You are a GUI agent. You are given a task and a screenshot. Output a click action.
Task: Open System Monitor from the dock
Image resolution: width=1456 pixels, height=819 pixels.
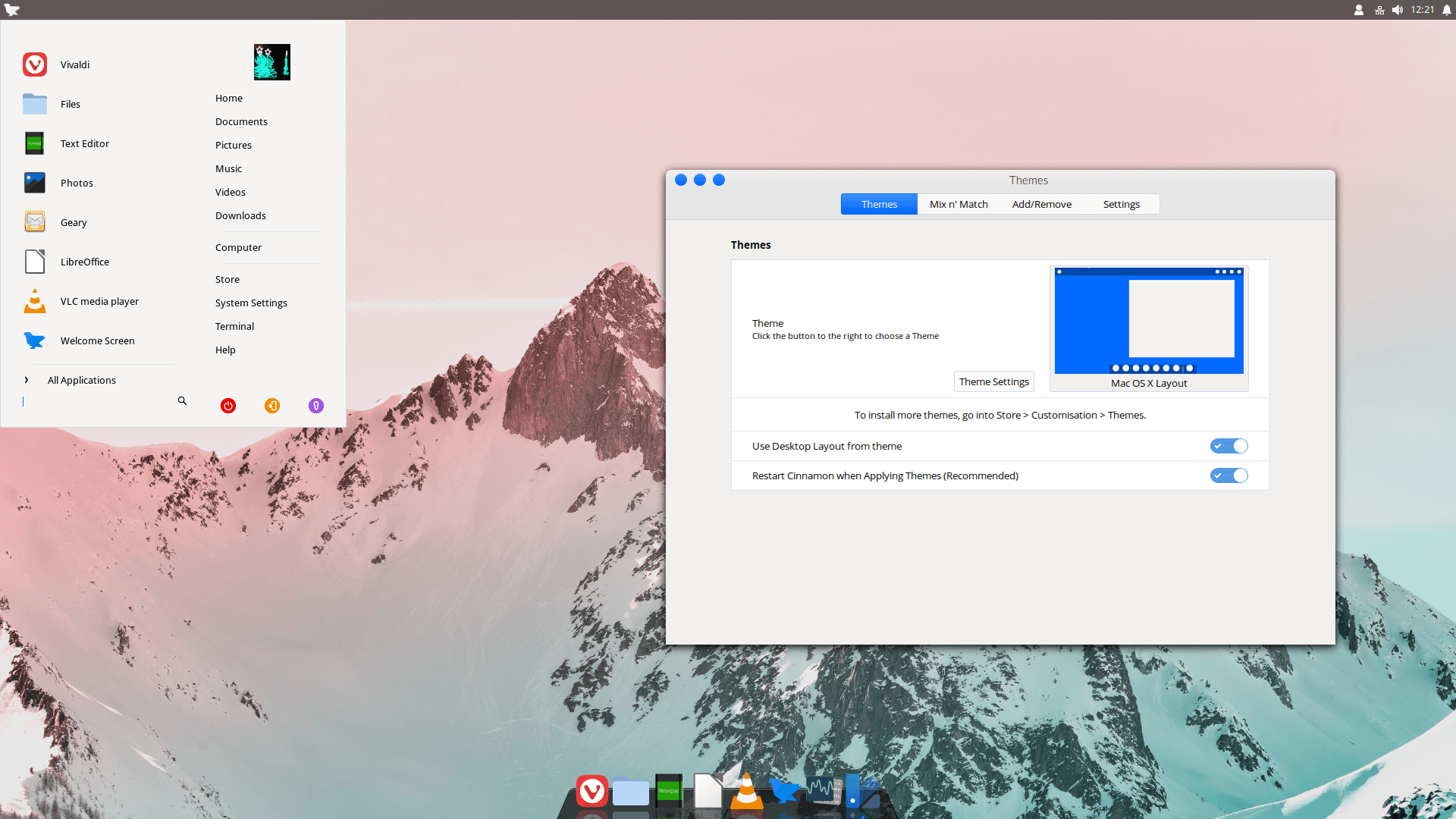[822, 790]
